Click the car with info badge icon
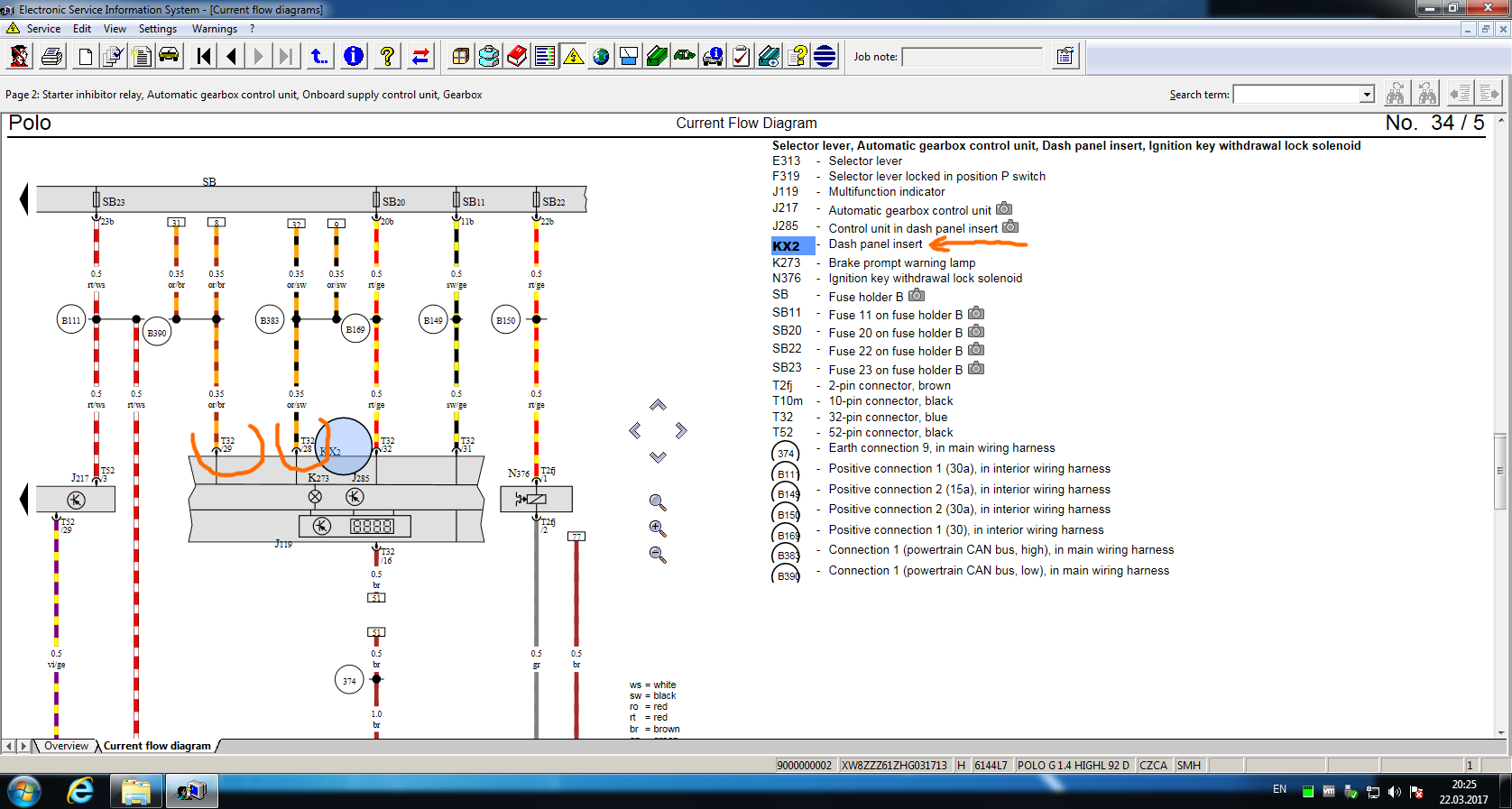This screenshot has height=809, width=1512. tap(713, 57)
